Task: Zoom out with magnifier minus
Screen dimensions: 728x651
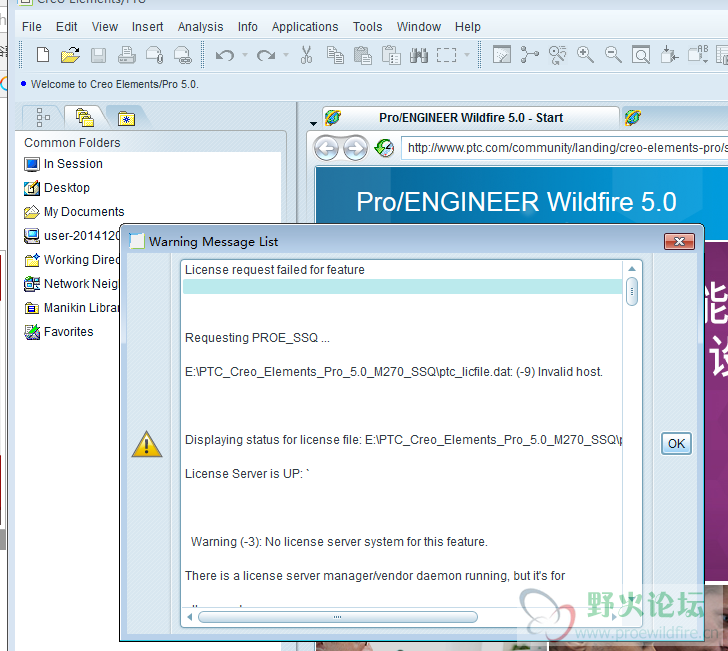Action: coord(613,55)
